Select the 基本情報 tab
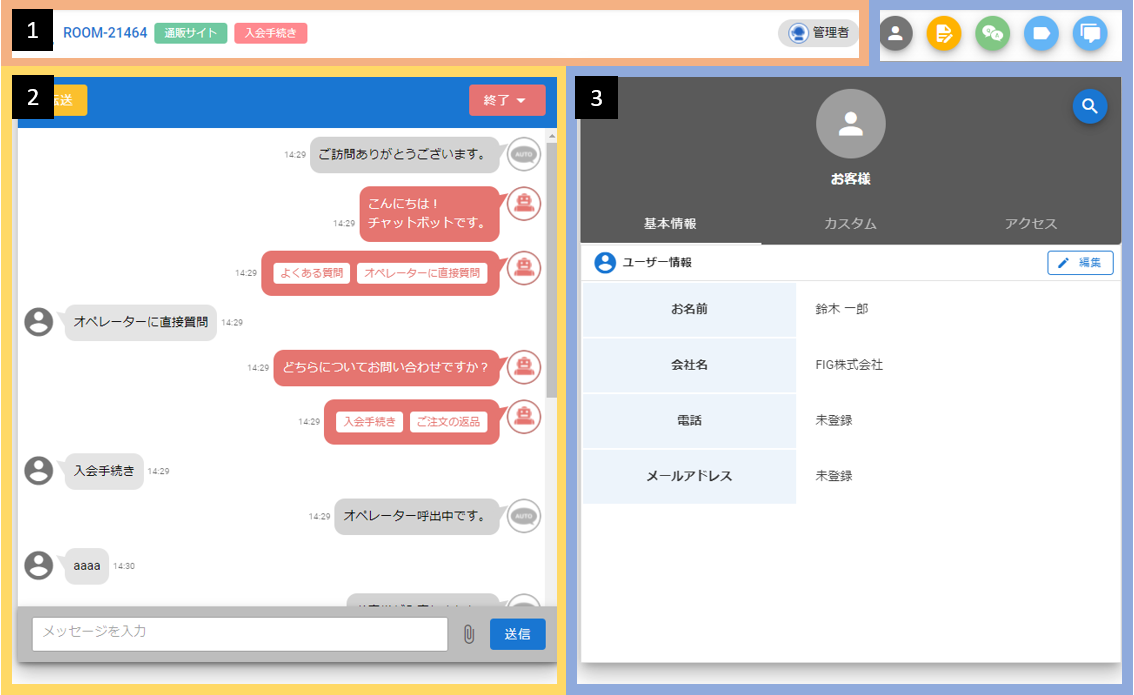This screenshot has height=695, width=1134. 670,224
